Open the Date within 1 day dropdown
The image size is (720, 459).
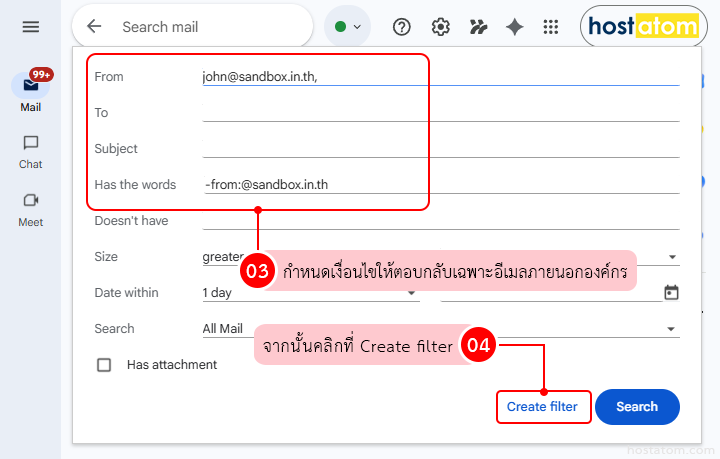pos(311,292)
